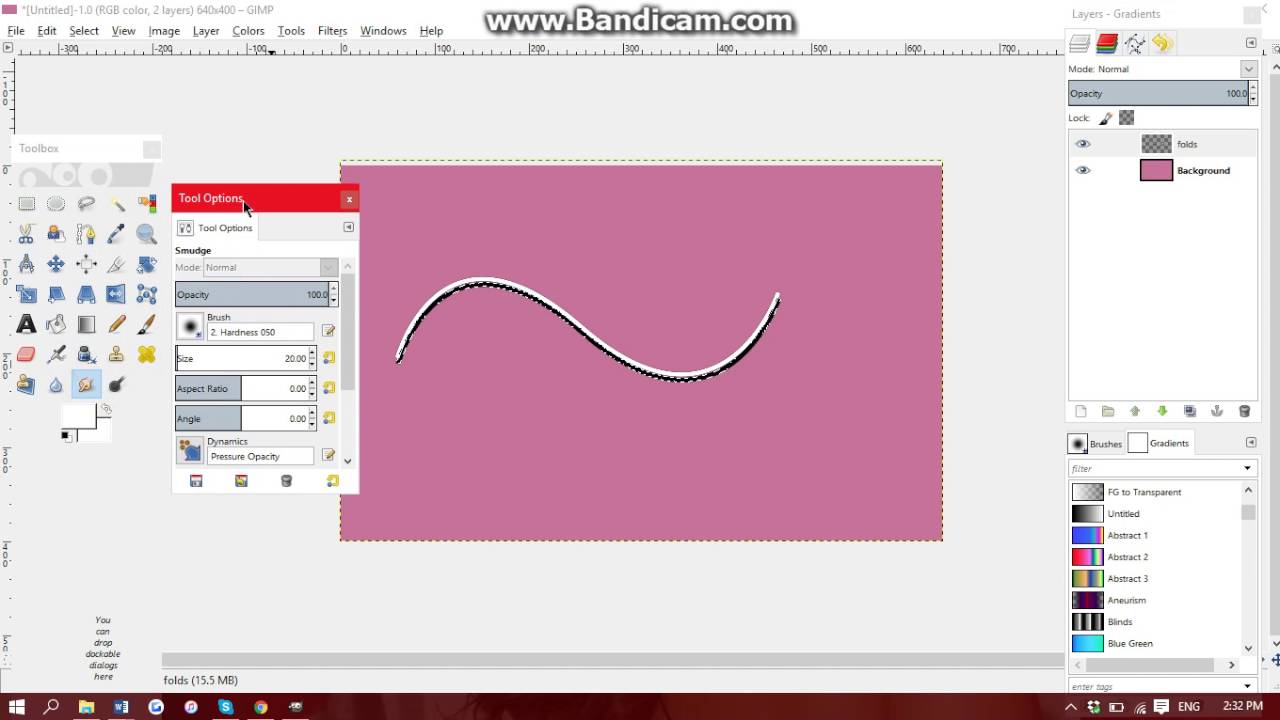Open the Layer menu
This screenshot has width=1280, height=720.
pyautogui.click(x=206, y=31)
